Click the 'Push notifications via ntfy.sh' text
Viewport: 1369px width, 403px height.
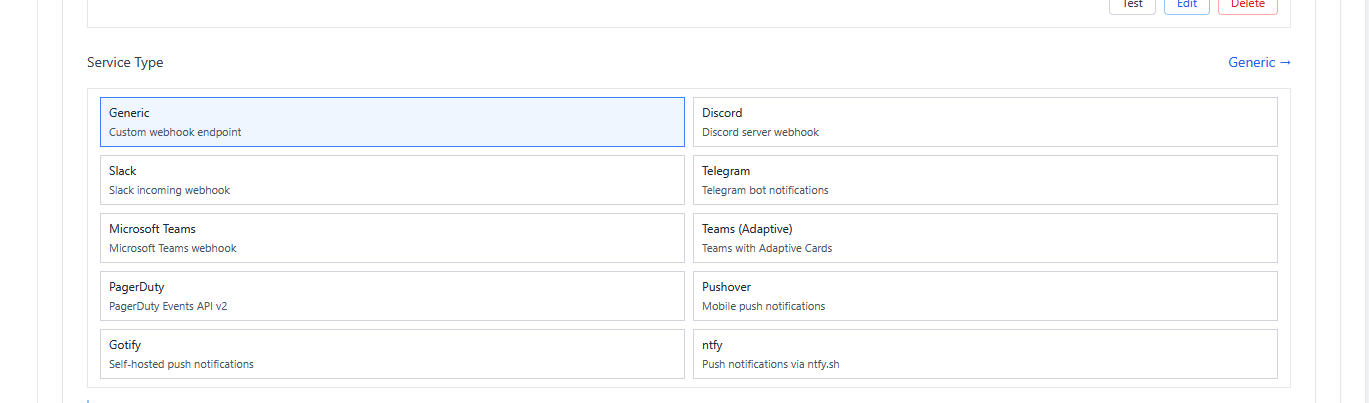[x=770, y=364]
